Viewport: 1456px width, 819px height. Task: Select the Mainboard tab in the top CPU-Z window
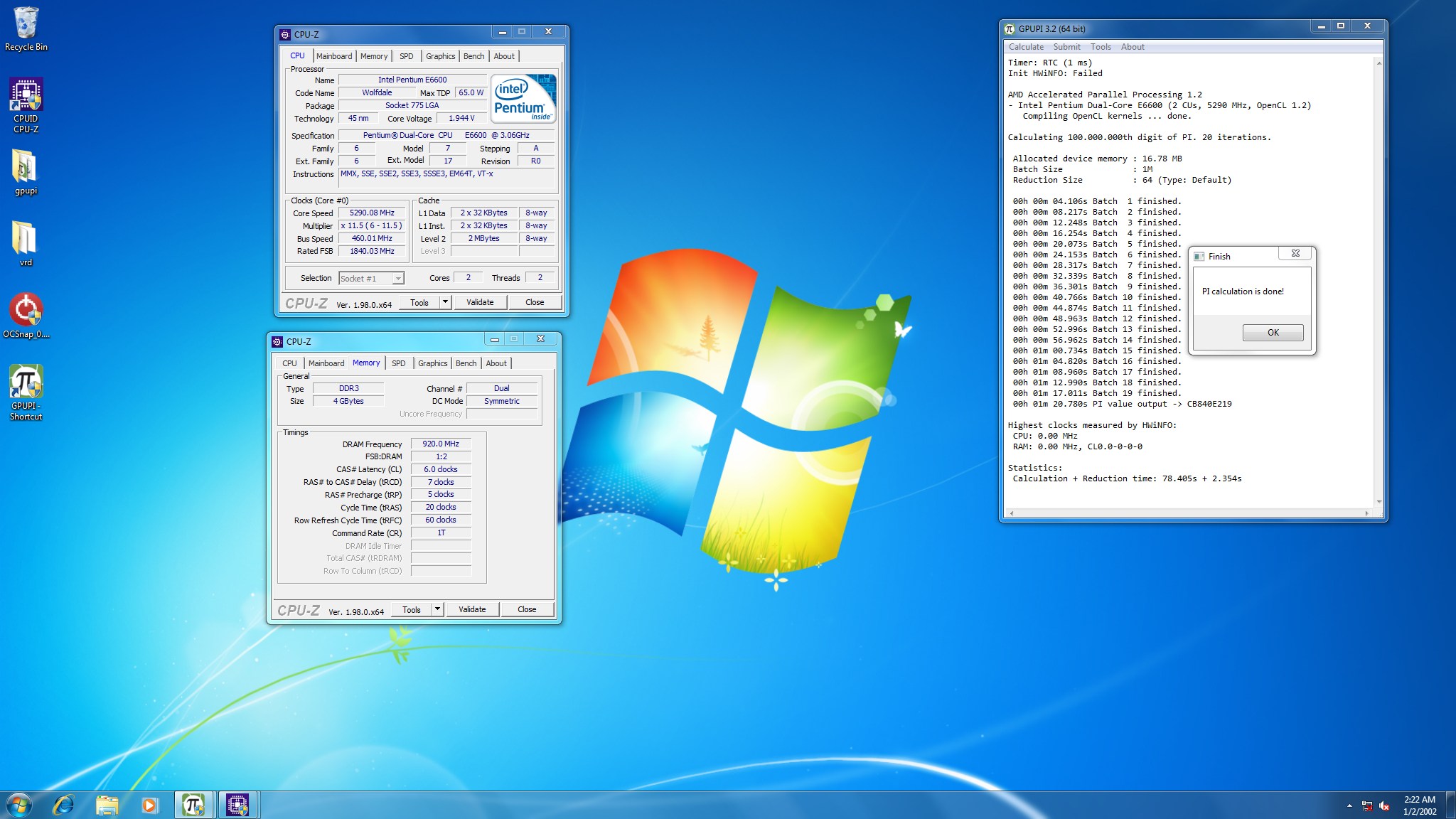point(334,56)
